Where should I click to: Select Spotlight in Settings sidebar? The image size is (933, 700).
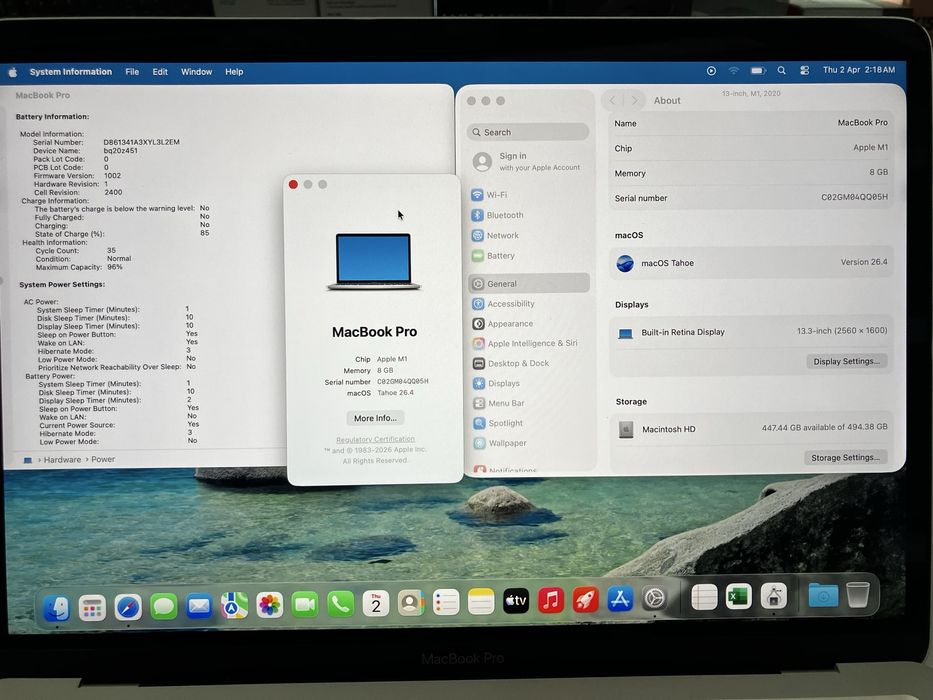pos(529,423)
